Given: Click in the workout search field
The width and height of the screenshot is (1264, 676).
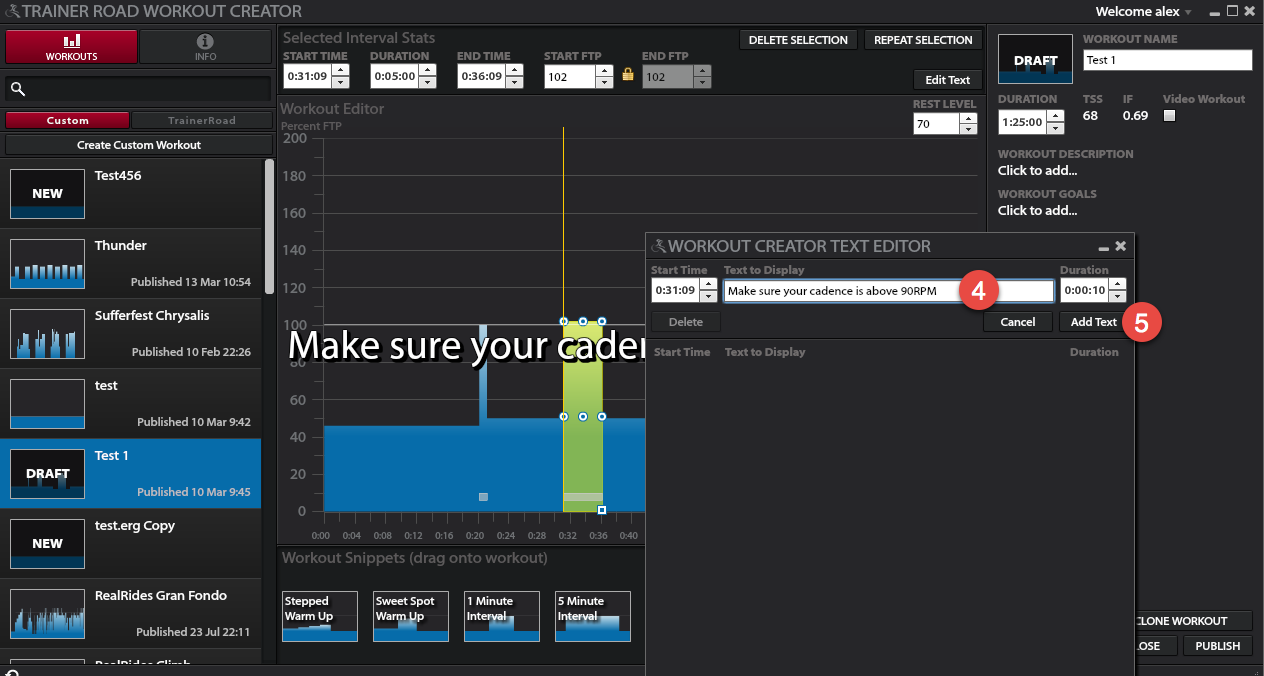Looking at the screenshot, I should [138, 89].
